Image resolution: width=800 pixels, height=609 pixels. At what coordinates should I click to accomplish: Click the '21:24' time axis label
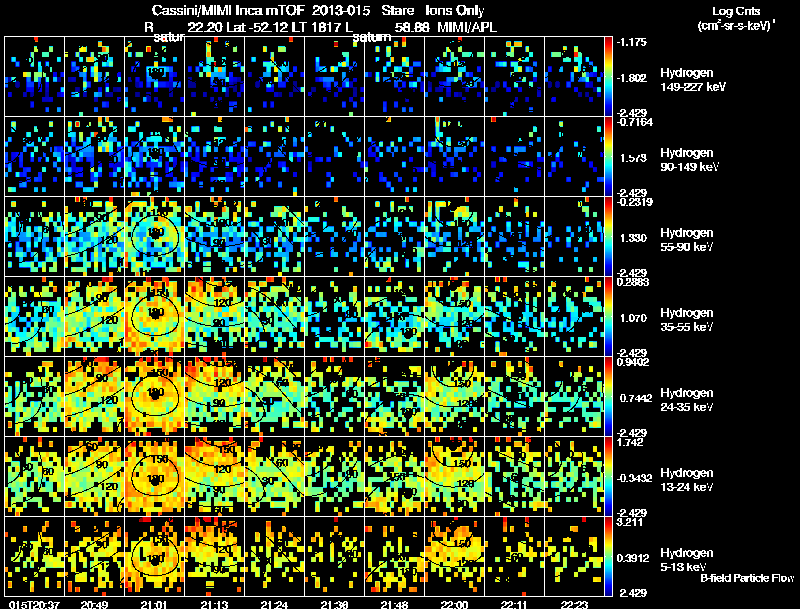click(x=274, y=604)
